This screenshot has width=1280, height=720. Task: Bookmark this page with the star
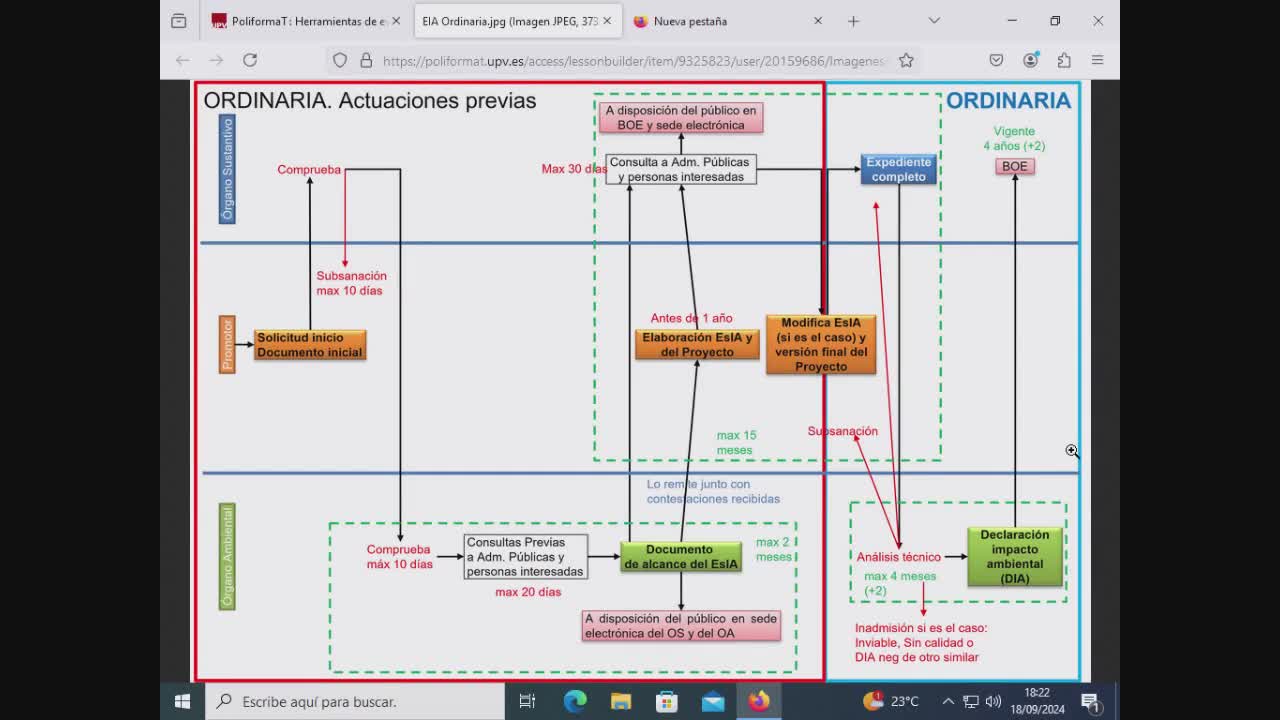point(906,60)
